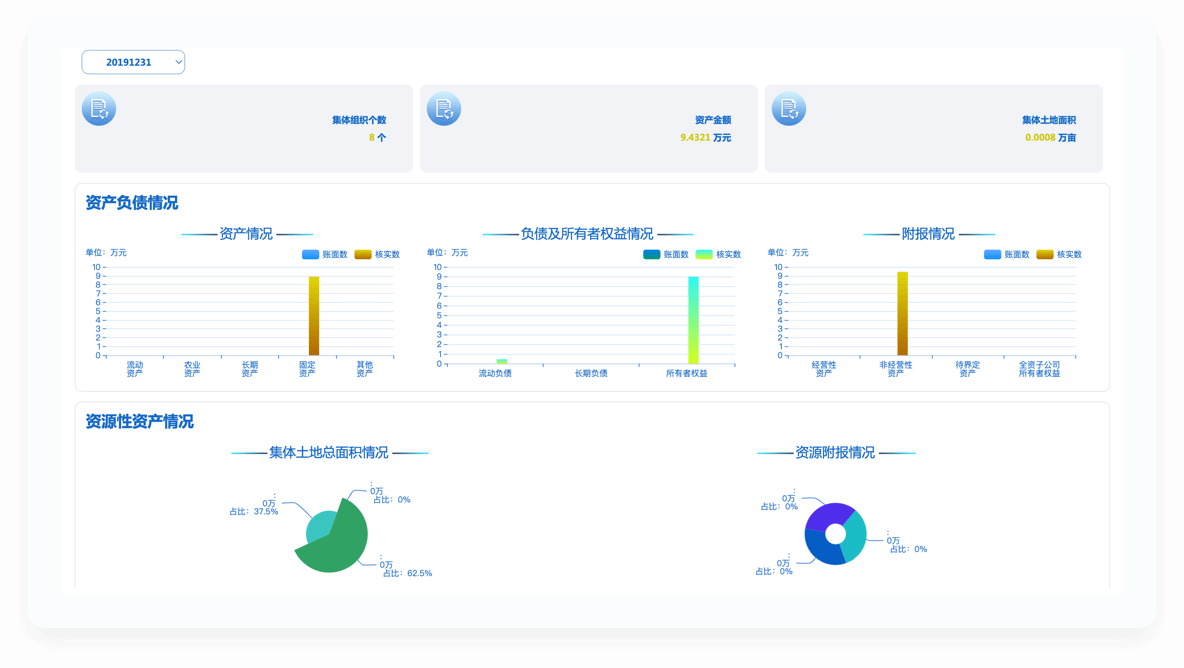This screenshot has height=668, width=1184.
Task: Select the purple segment of 资源附报情况 donut
Action: 827,514
